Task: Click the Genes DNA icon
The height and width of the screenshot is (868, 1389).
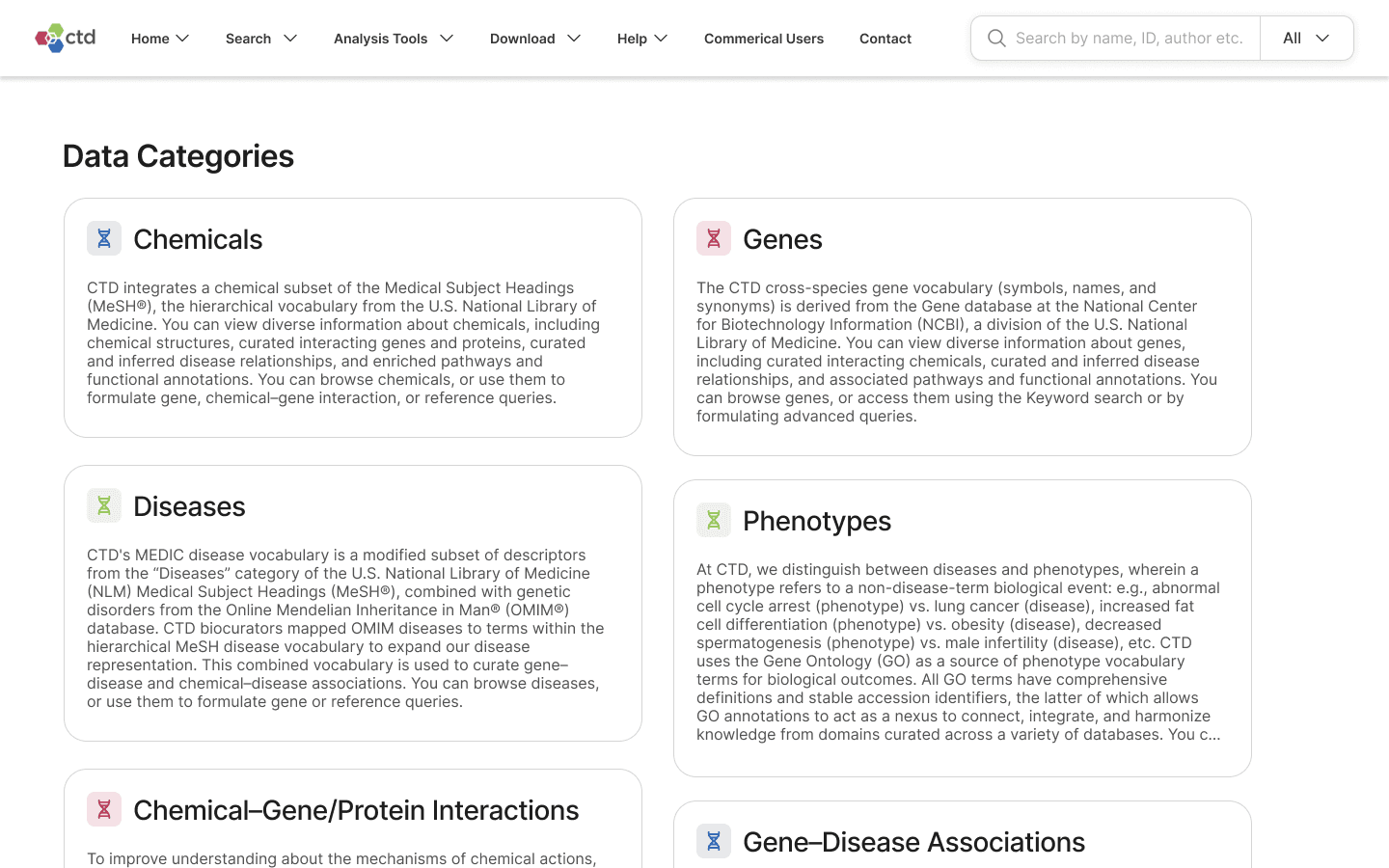Action: pos(714,238)
